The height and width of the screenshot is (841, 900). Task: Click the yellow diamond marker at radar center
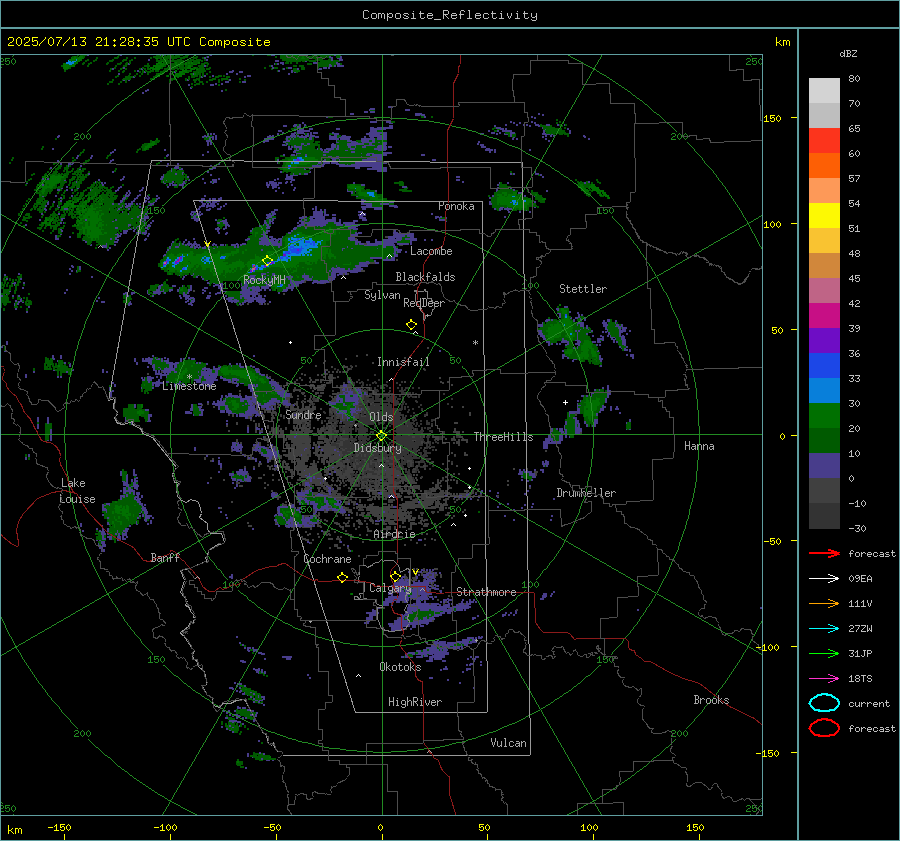(x=382, y=436)
